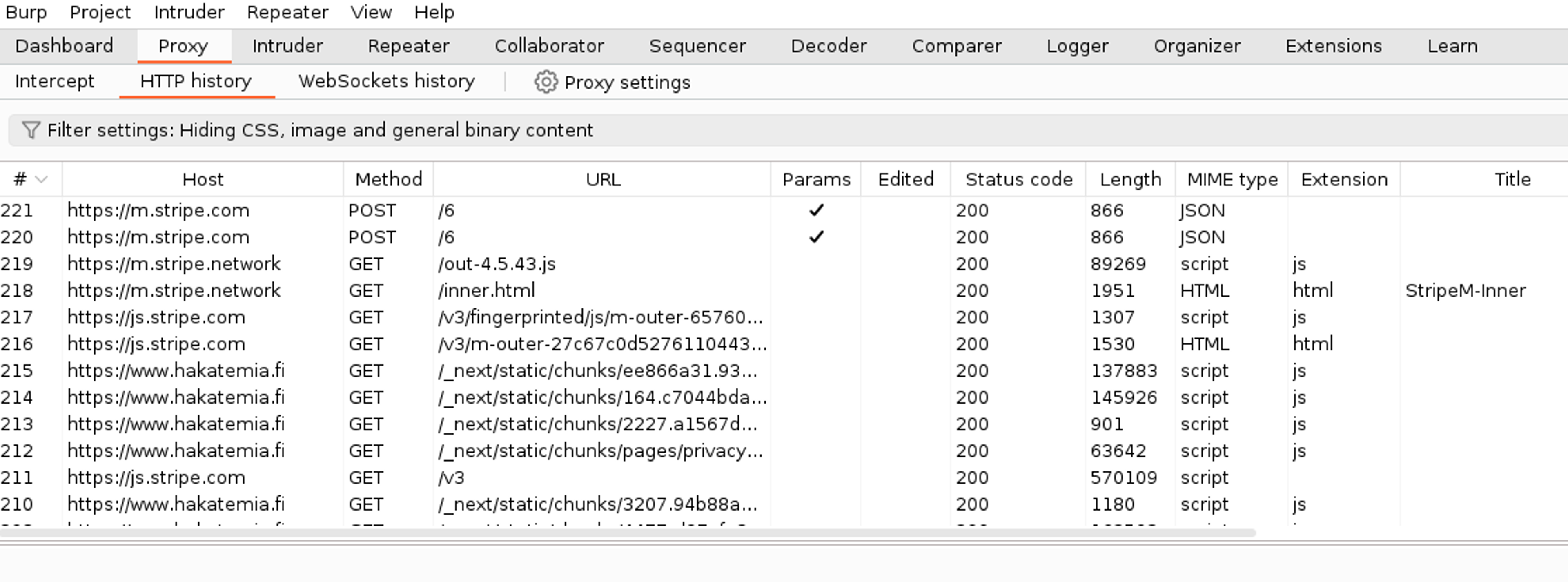1568x582 pixels.
Task: Click the # column sort arrow
Action: pos(41,180)
